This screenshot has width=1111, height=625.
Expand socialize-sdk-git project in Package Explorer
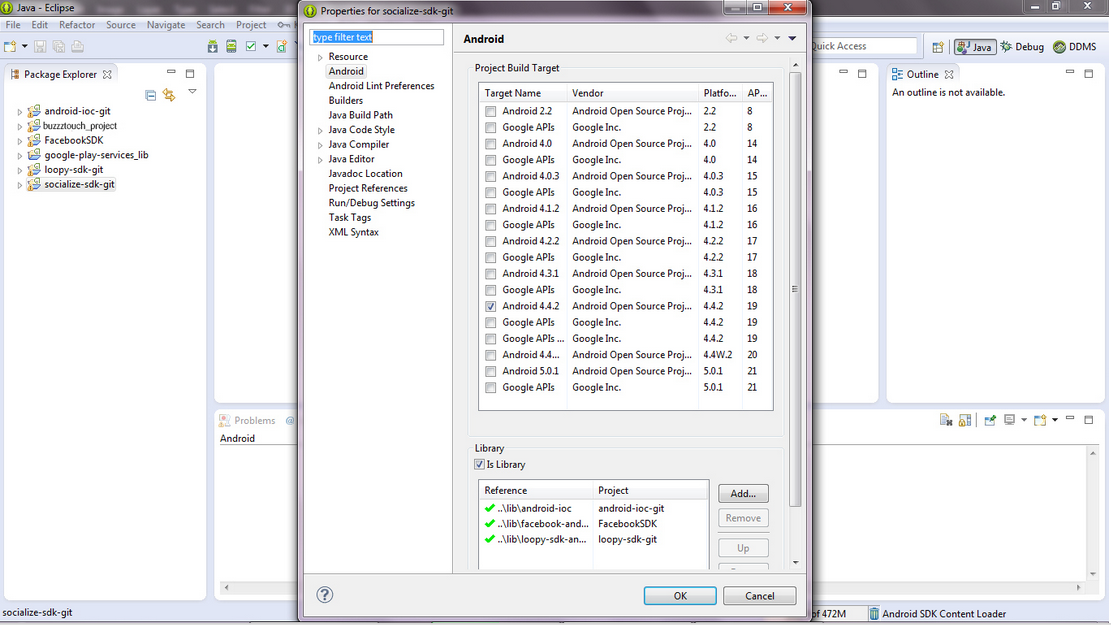click(20, 185)
